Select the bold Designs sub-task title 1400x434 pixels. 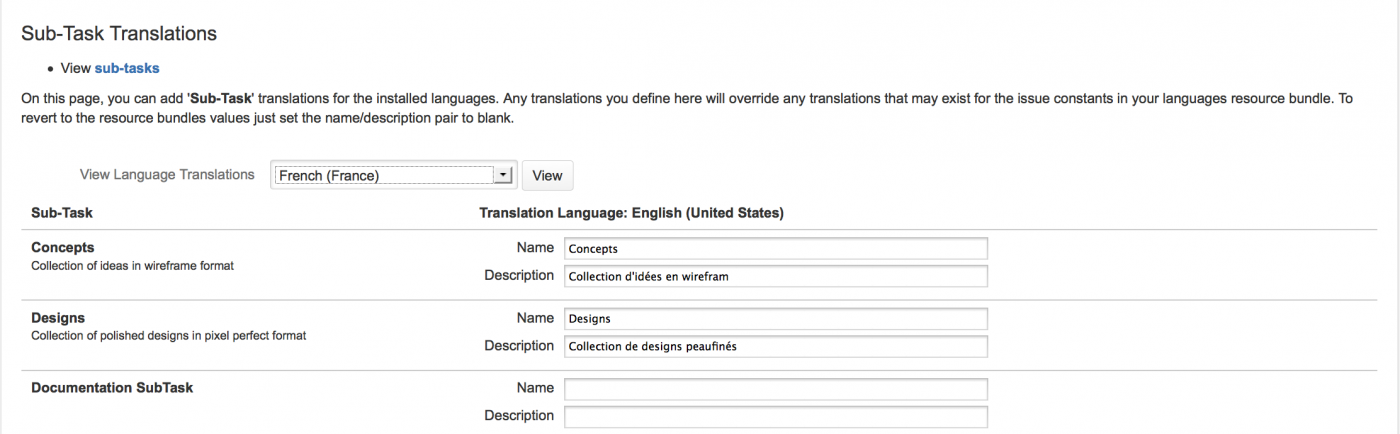[x=58, y=318]
